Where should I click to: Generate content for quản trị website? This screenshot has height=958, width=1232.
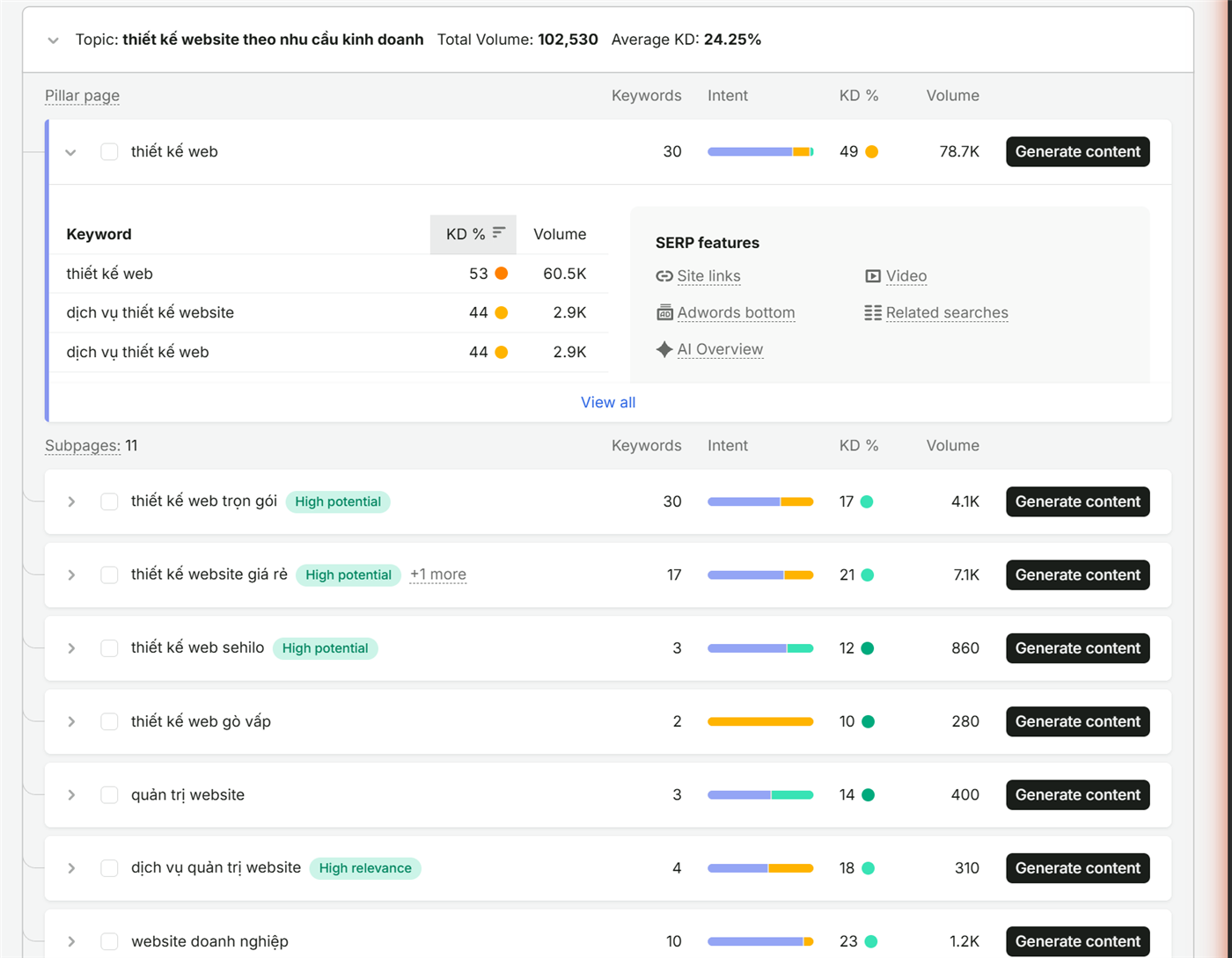(1078, 794)
